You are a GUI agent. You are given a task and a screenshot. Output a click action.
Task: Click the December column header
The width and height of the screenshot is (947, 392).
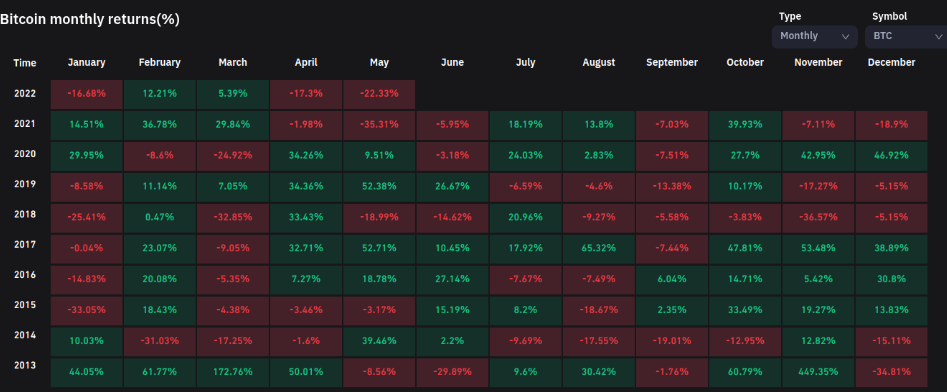pos(891,63)
